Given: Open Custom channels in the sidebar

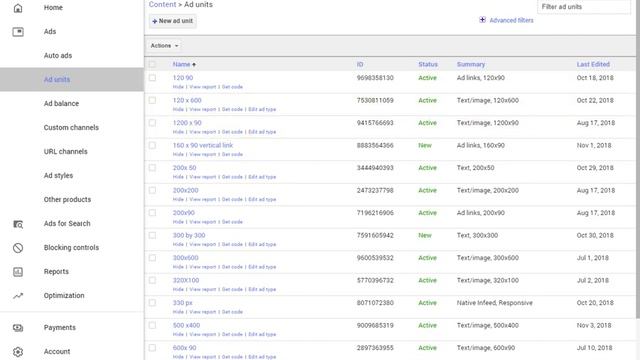Looking at the screenshot, I should (x=71, y=128).
